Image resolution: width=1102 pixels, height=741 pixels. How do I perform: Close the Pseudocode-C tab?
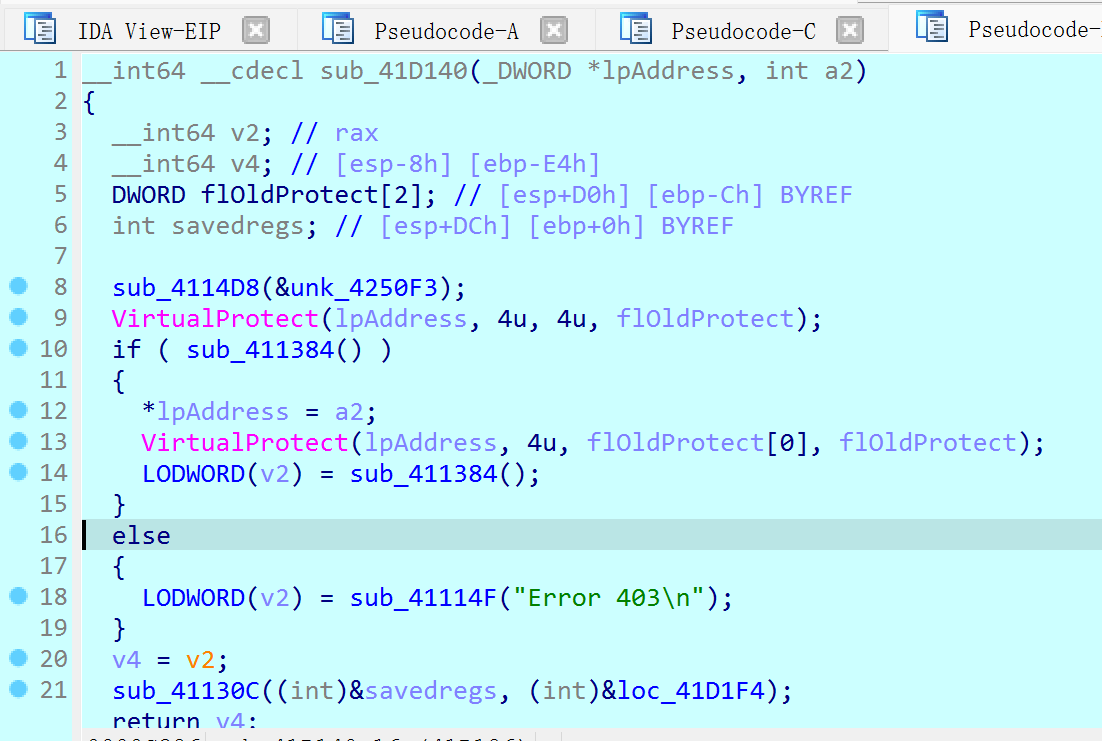[850, 30]
